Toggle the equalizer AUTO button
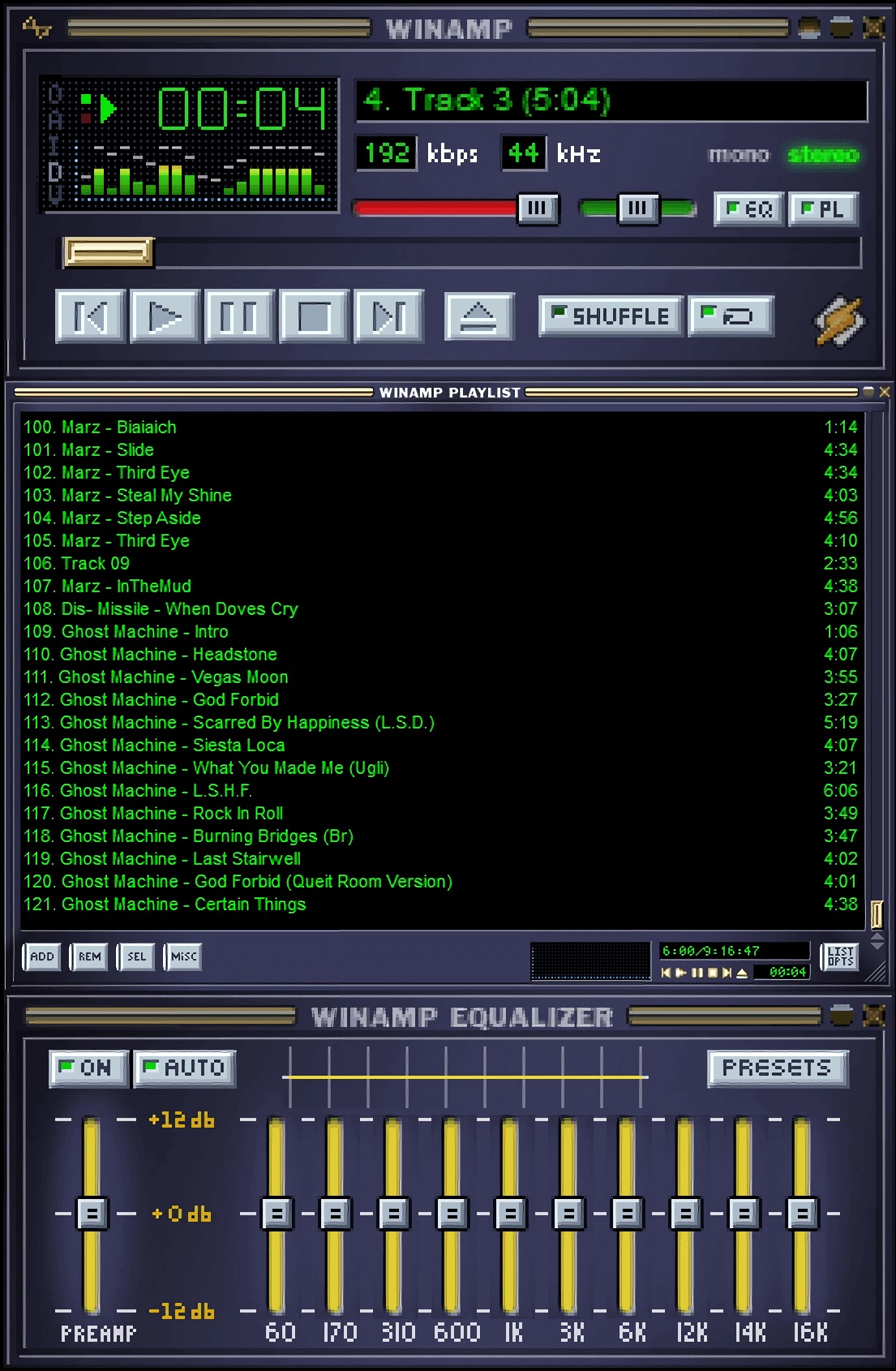 185,1068
